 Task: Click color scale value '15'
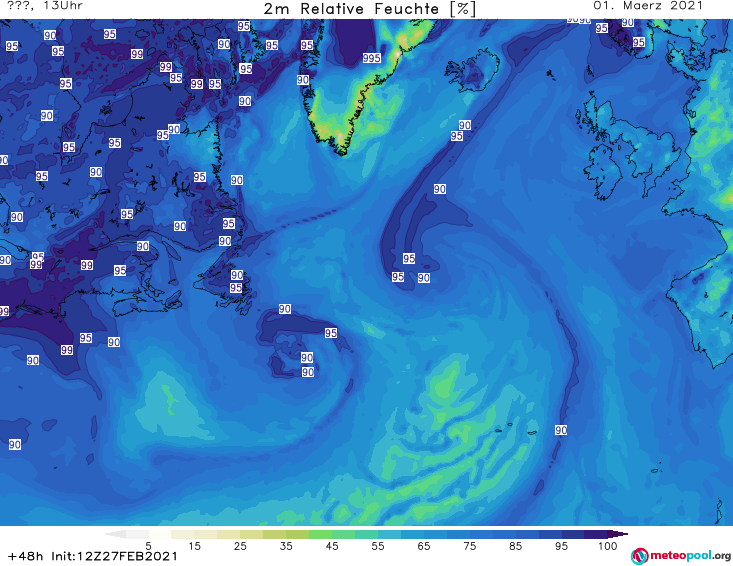(x=194, y=546)
